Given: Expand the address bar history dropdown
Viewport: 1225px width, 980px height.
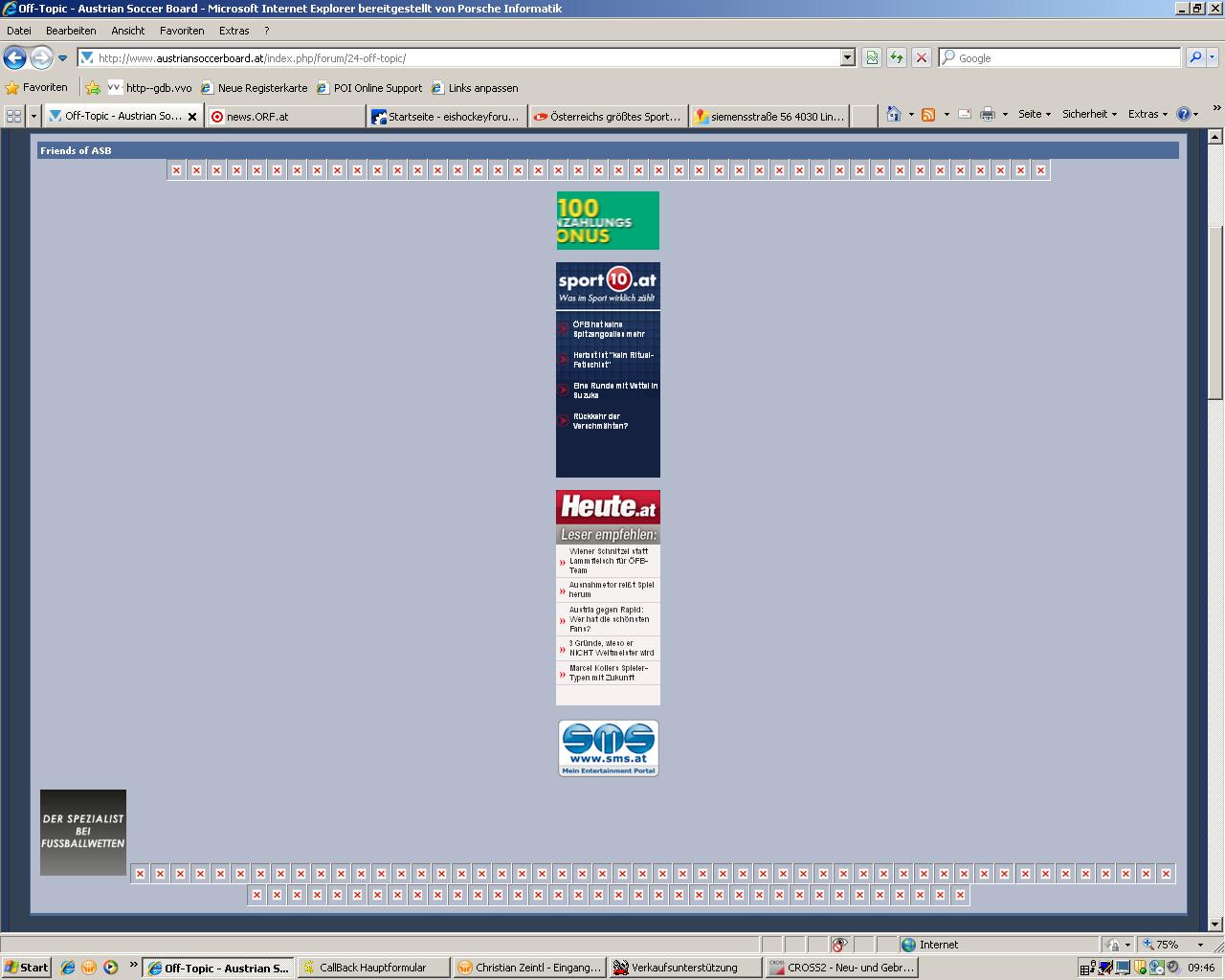Looking at the screenshot, I should [847, 58].
